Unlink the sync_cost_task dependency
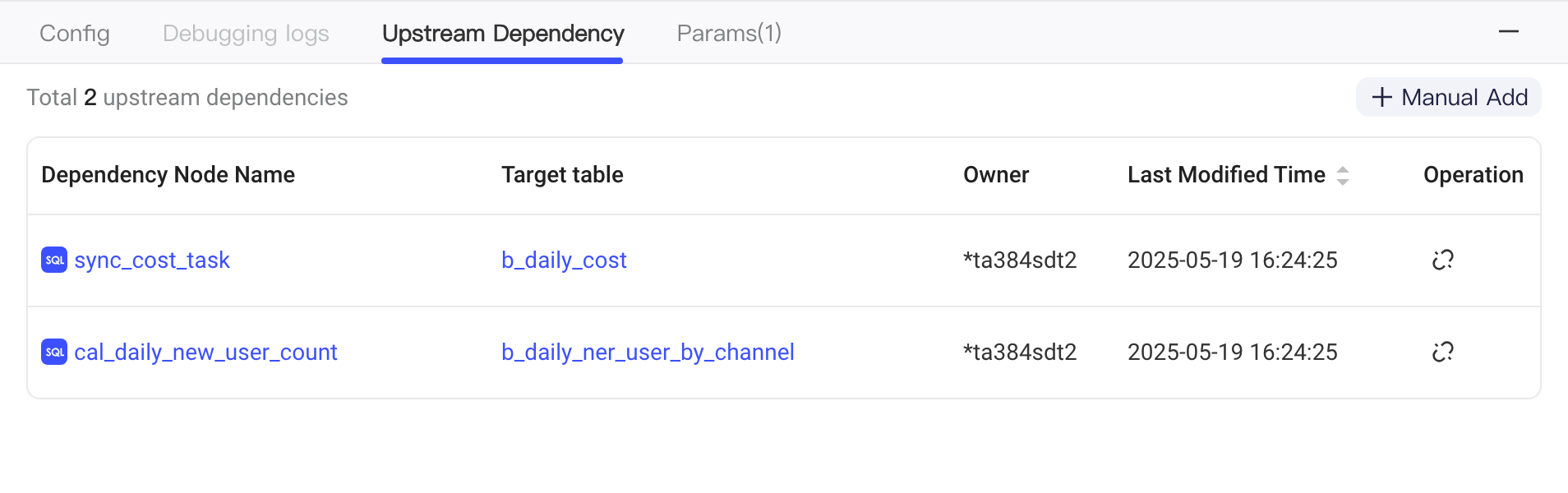The image size is (1568, 493). [1443, 260]
